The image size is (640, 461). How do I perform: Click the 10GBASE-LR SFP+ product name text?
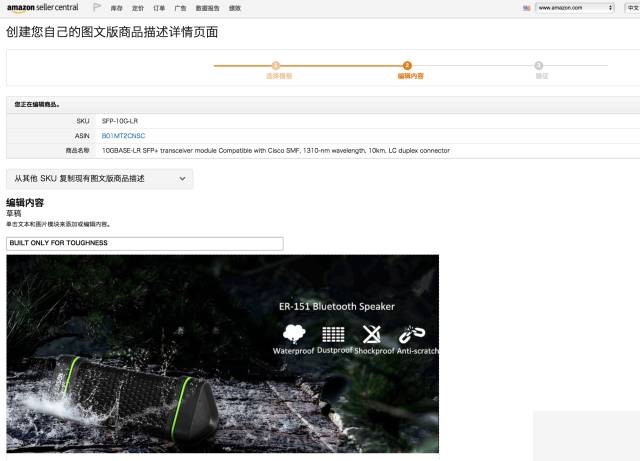click(x=276, y=150)
